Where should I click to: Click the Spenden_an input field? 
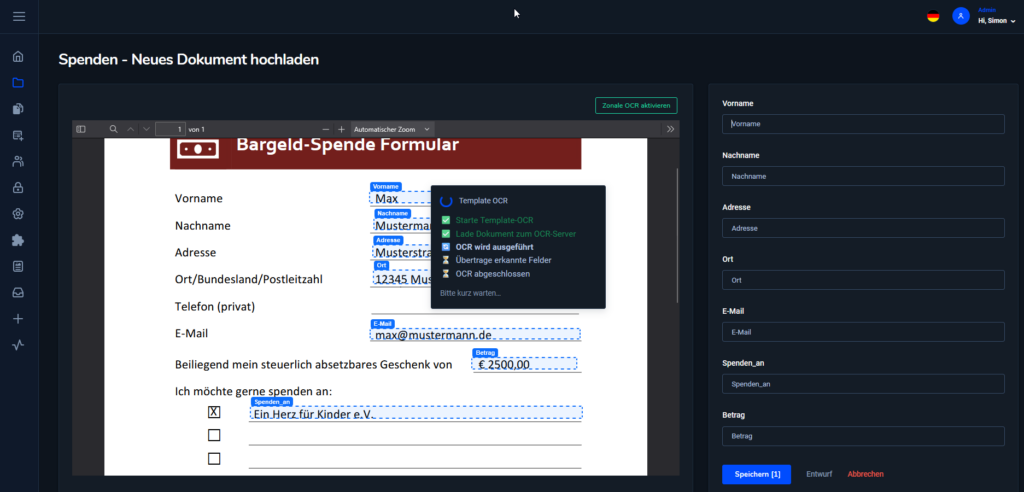pyautogui.click(x=863, y=384)
